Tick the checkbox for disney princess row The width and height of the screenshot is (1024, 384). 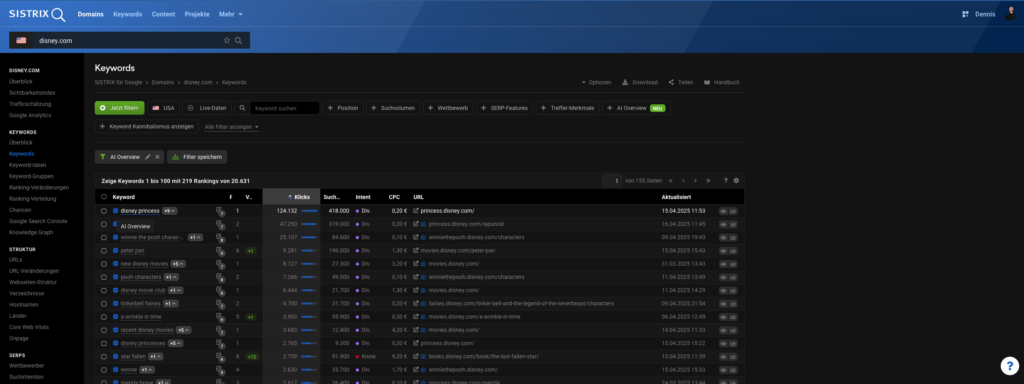point(104,211)
